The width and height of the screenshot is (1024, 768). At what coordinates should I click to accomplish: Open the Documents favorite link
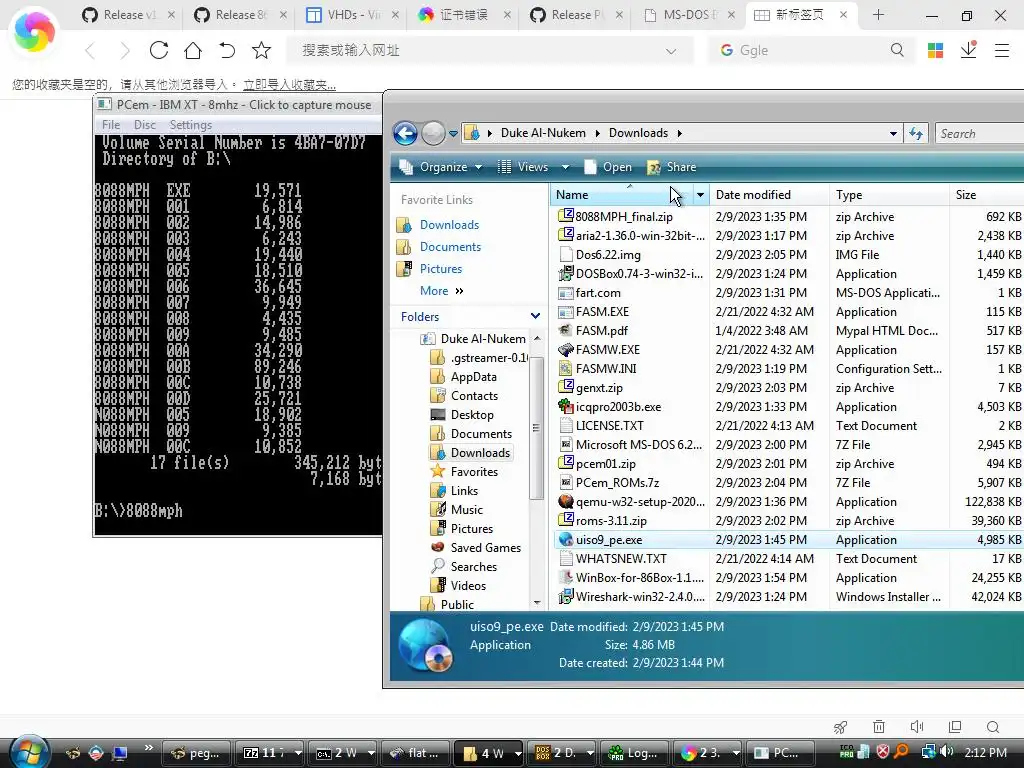tap(450, 247)
